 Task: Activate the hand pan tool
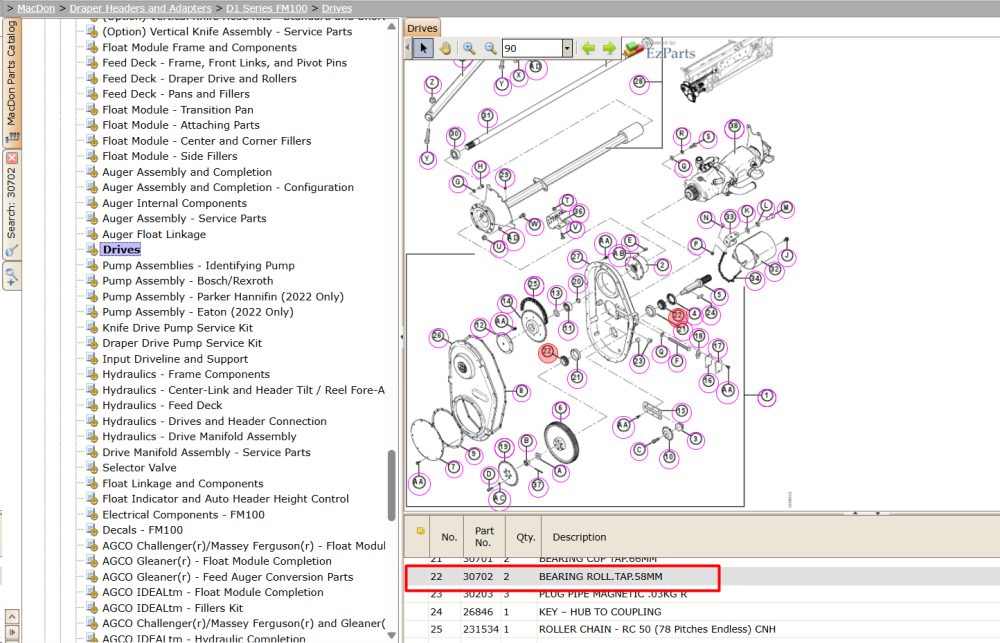[x=445, y=48]
